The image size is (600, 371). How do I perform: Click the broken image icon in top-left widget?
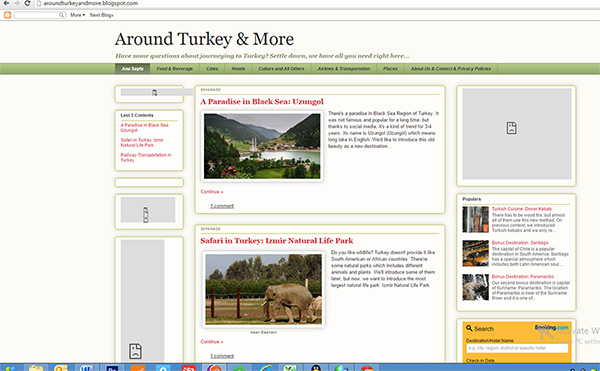[155, 93]
